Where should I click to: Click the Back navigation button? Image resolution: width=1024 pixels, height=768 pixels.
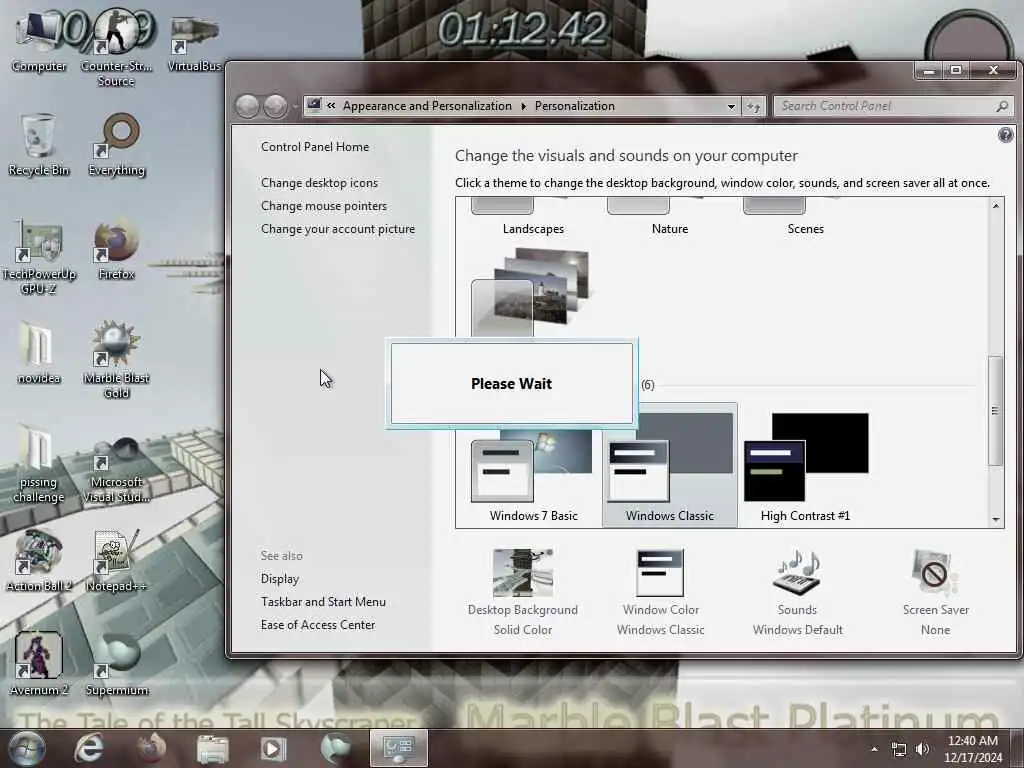tap(247, 106)
